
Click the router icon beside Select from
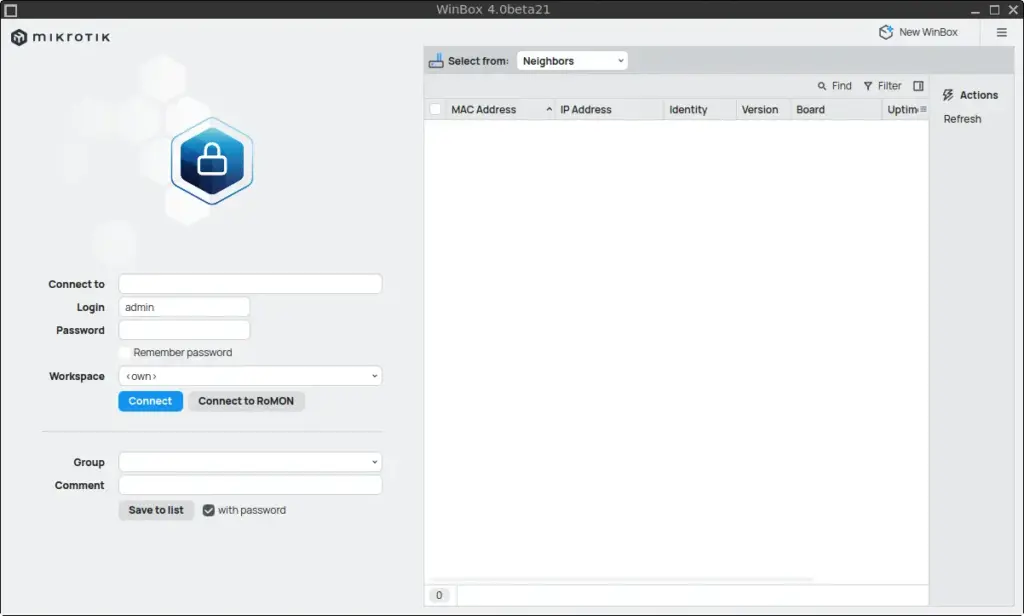(x=436, y=61)
